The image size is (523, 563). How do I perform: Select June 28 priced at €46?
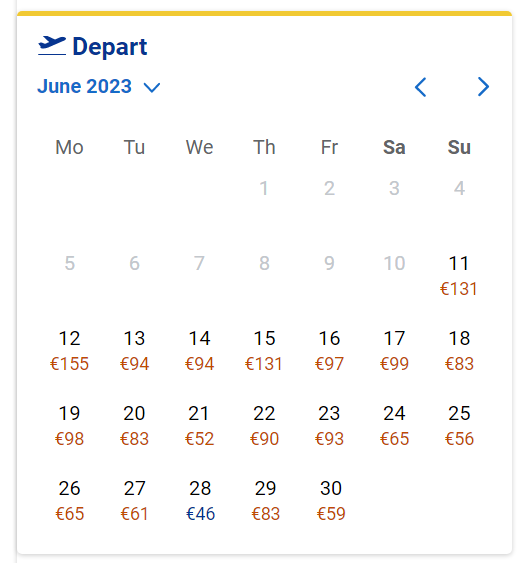(x=200, y=501)
